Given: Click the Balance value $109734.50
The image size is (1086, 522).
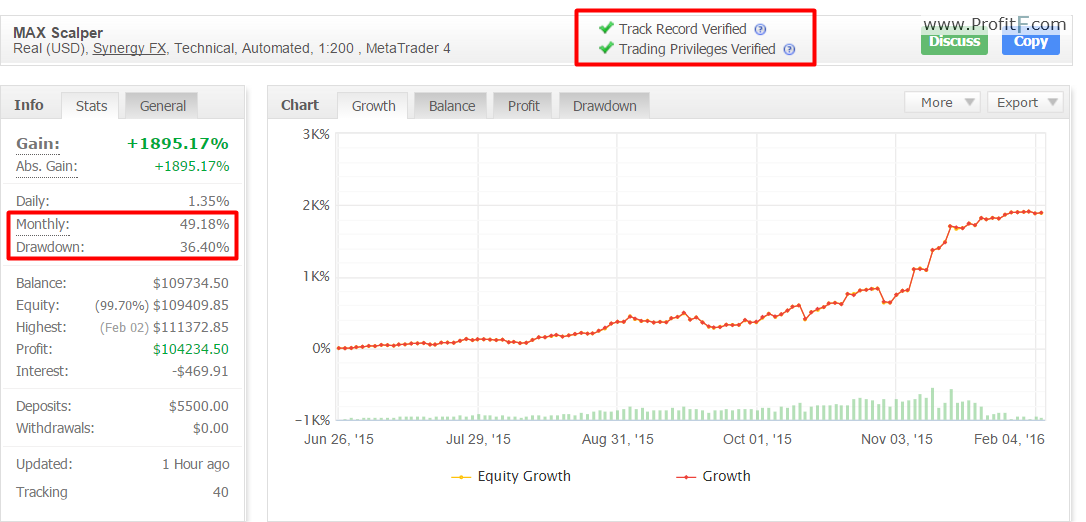Looking at the screenshot, I should [x=190, y=283].
